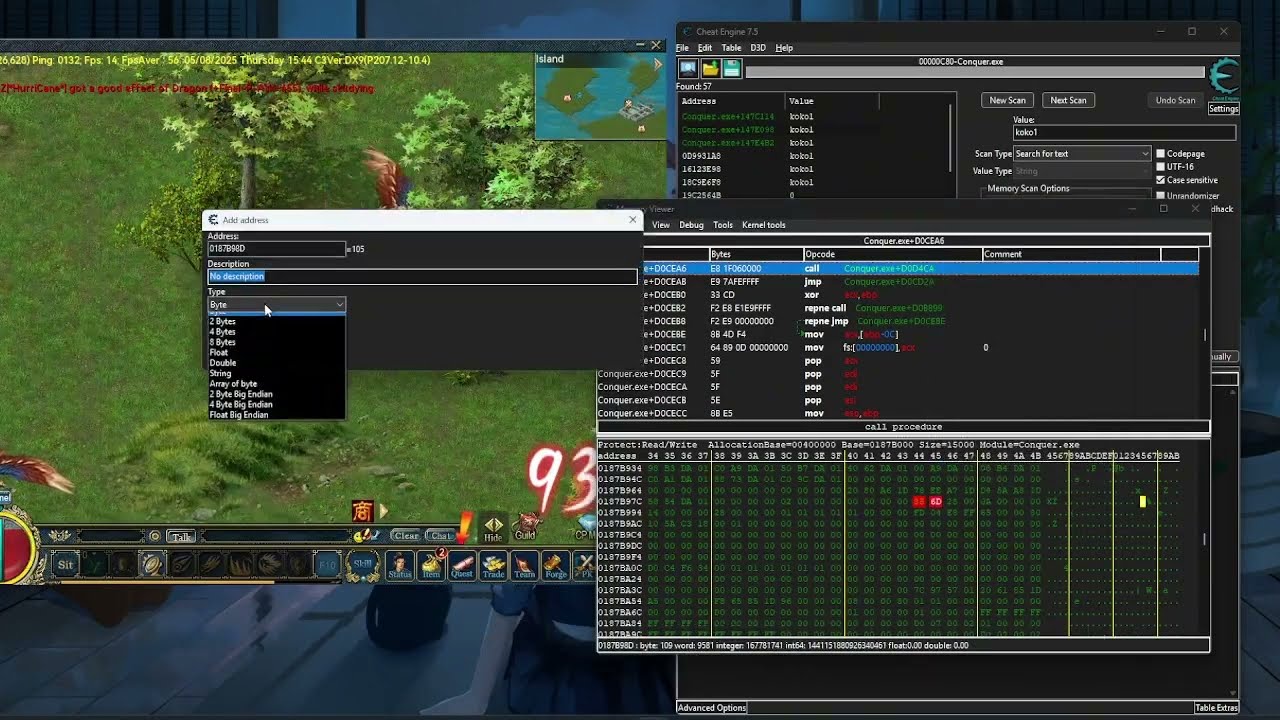Open the File menu in Cheat Engine

(x=682, y=48)
